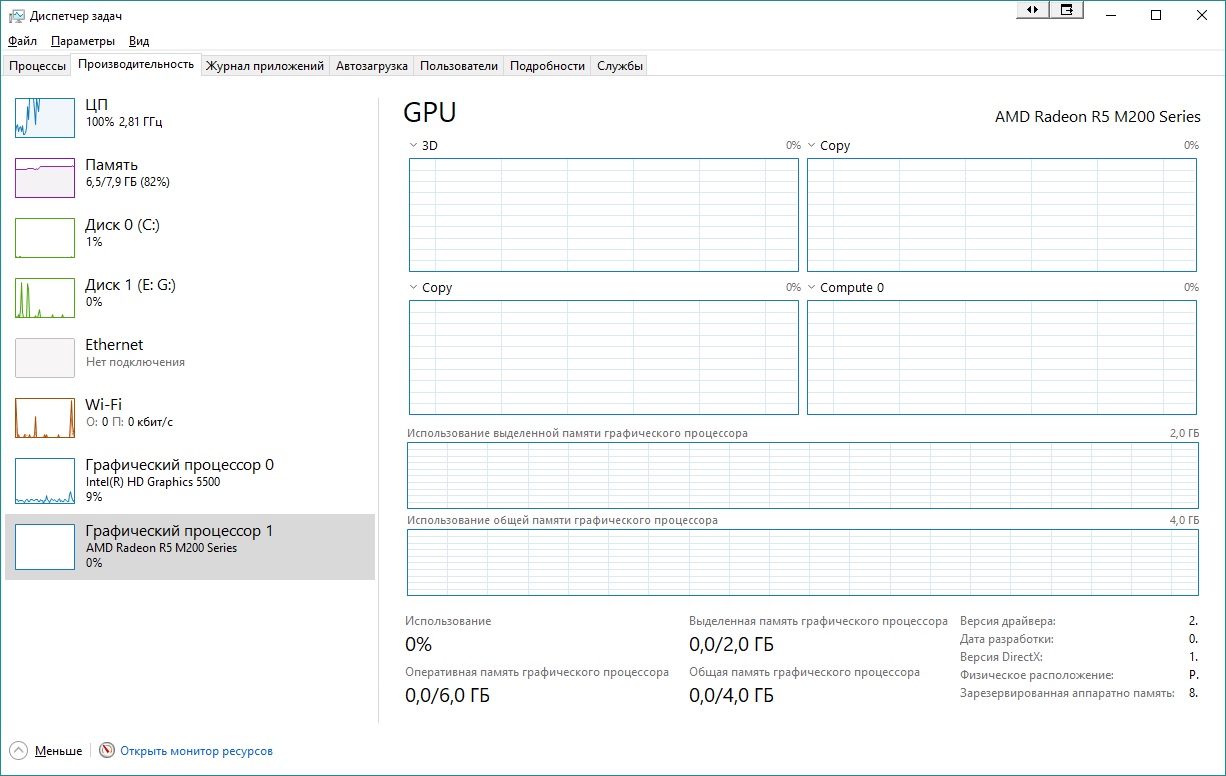Click the resource monitor icon at bottom
The height and width of the screenshot is (776, 1226).
(x=107, y=750)
